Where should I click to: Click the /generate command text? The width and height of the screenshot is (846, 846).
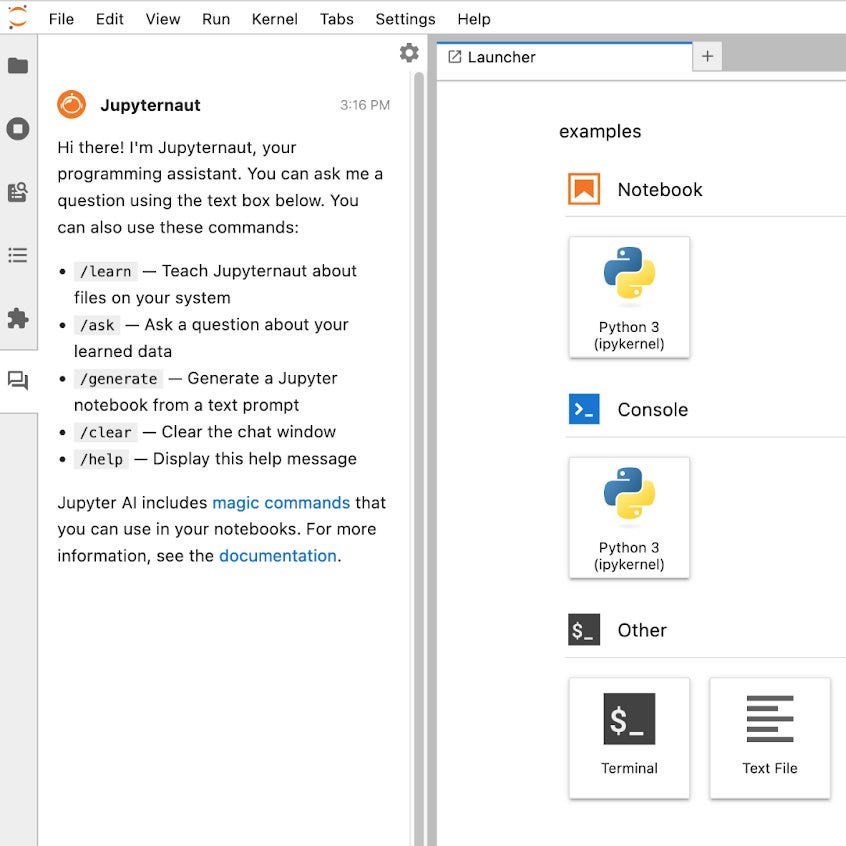tap(119, 379)
